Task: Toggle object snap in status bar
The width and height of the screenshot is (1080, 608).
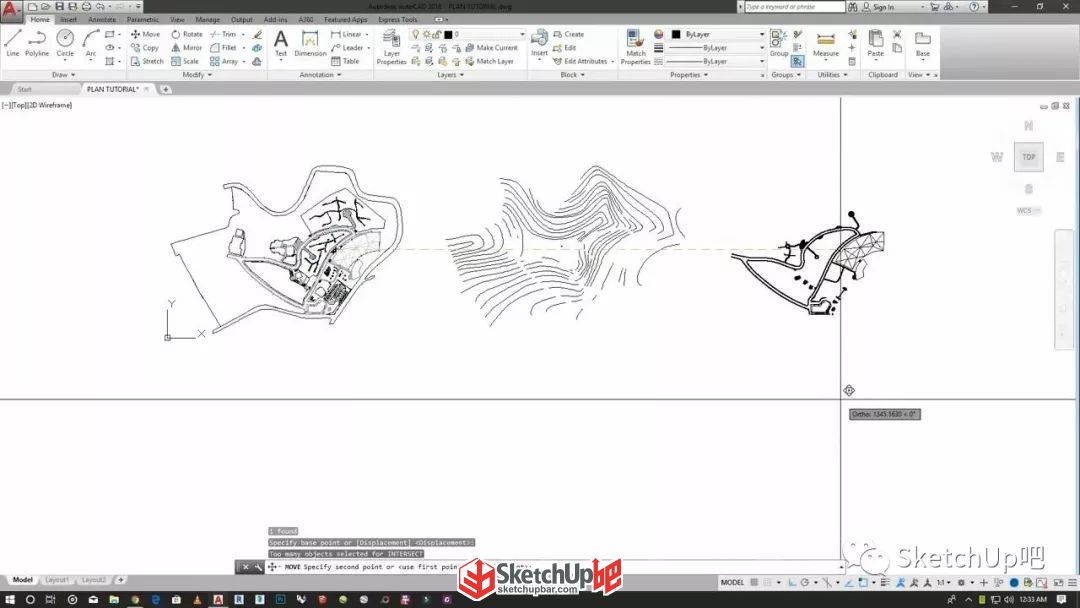Action: (x=863, y=583)
